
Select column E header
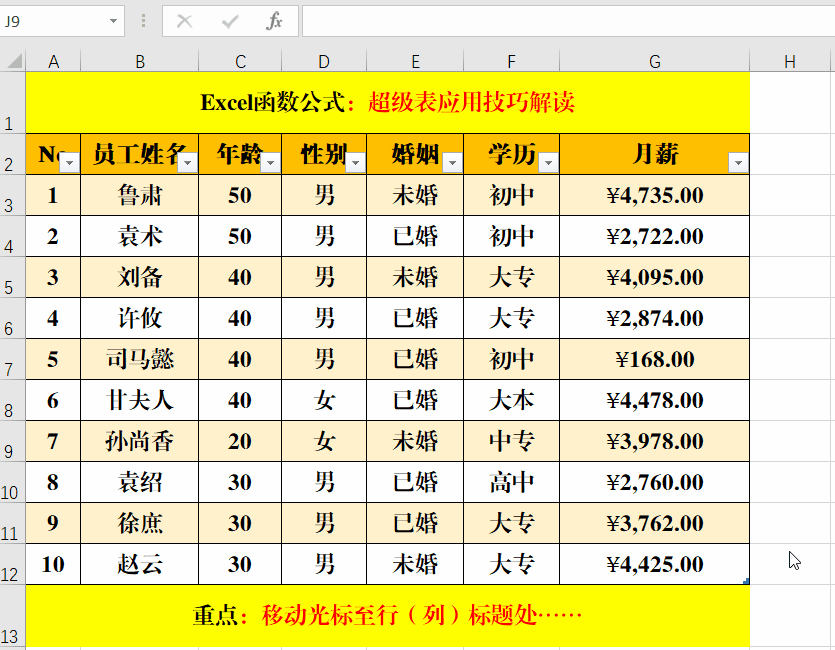[415, 61]
